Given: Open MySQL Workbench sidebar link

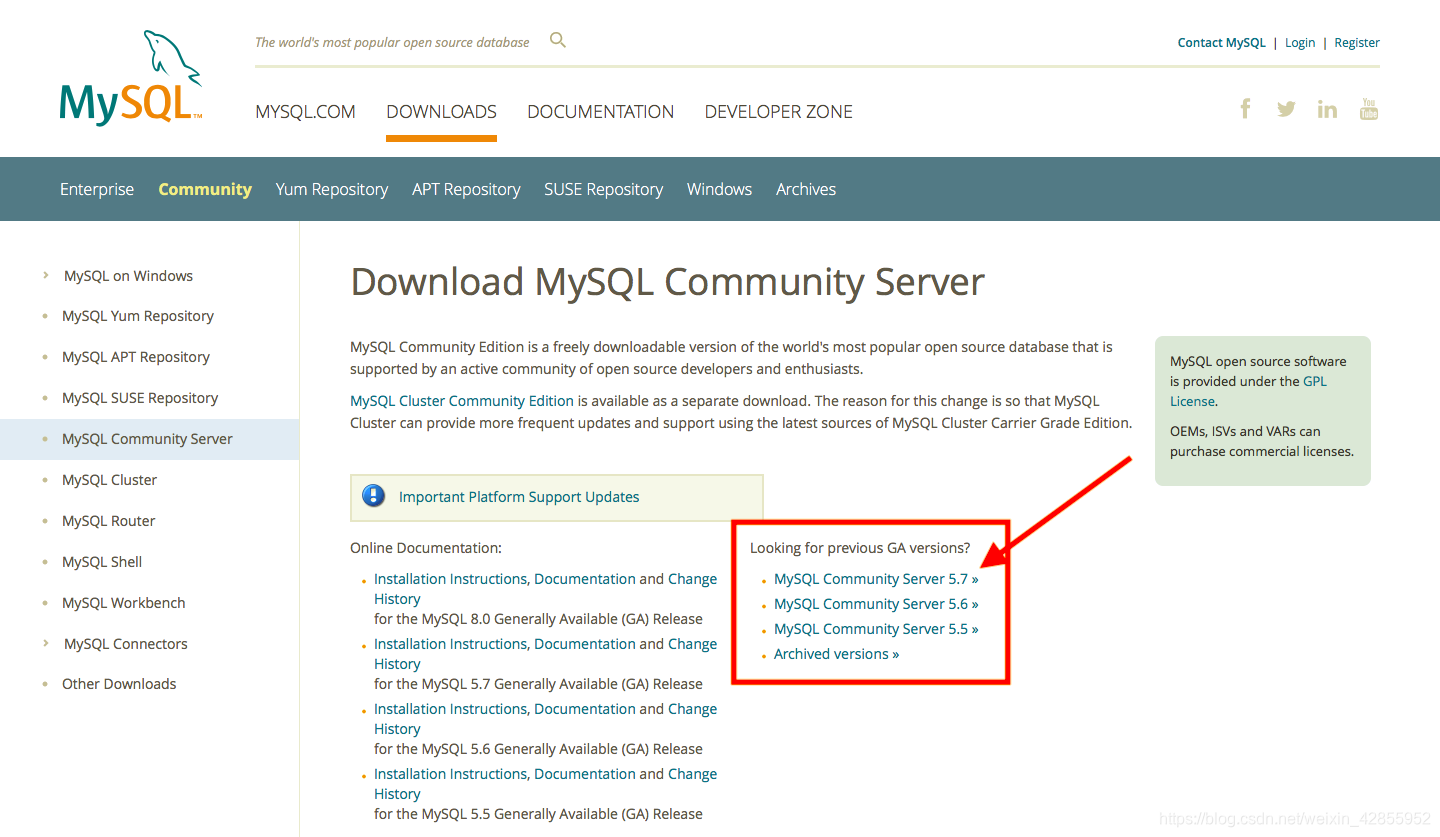Looking at the screenshot, I should tap(124, 603).
